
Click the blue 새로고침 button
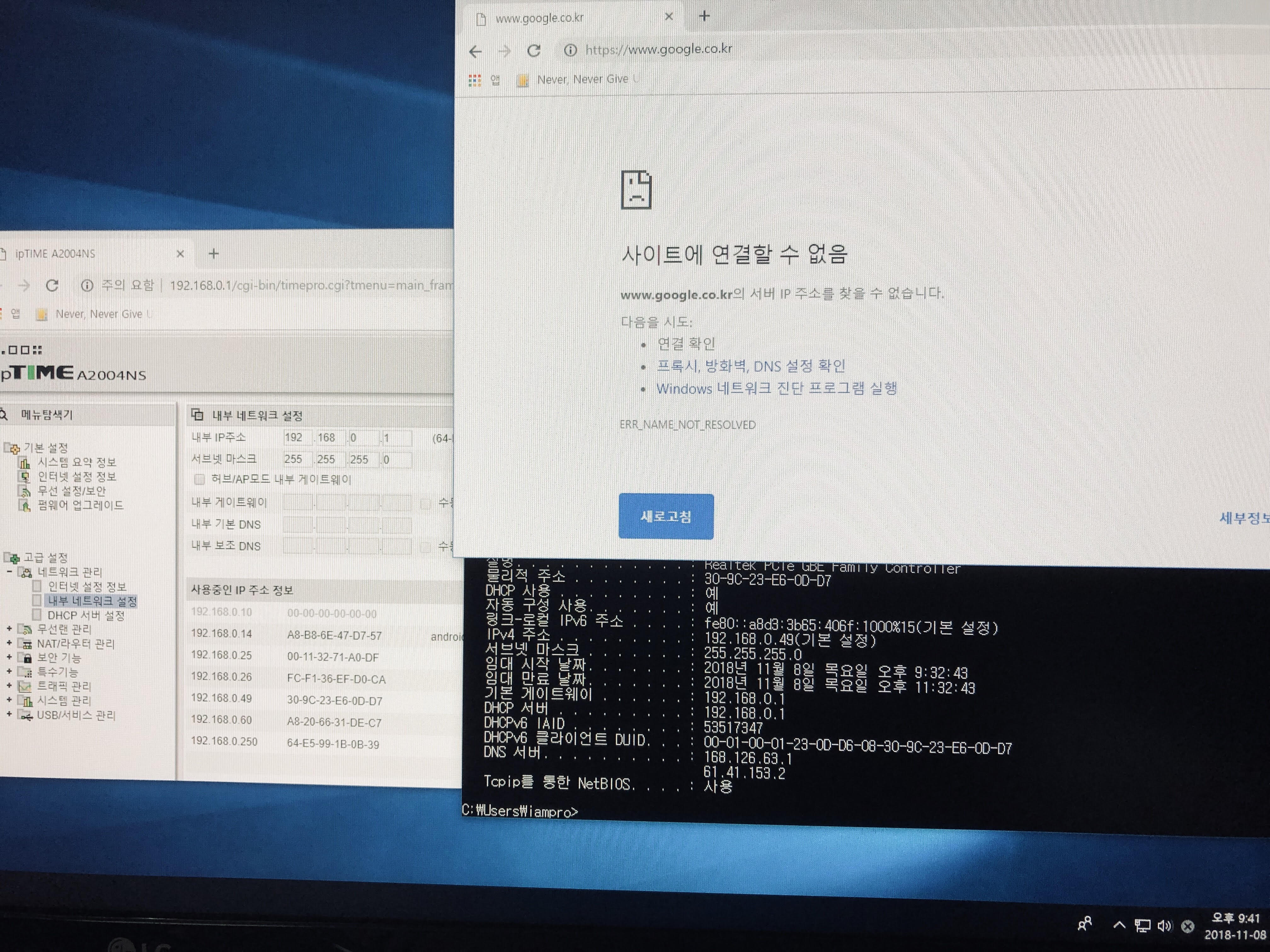point(666,517)
